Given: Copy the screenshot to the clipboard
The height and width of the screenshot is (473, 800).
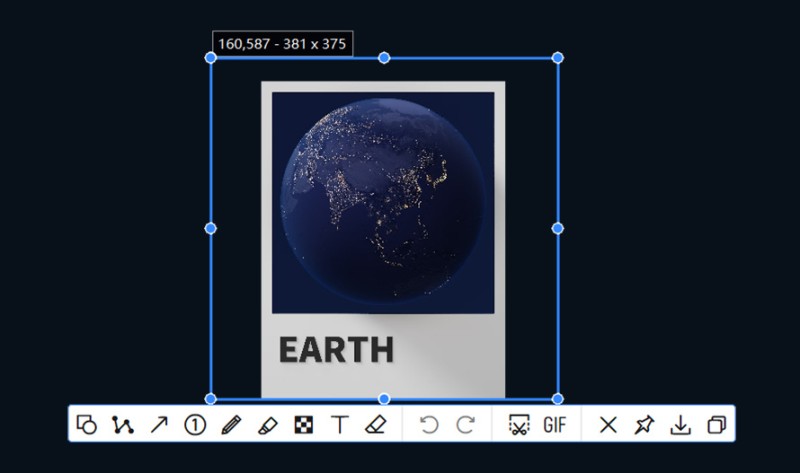Looking at the screenshot, I should tap(716, 424).
